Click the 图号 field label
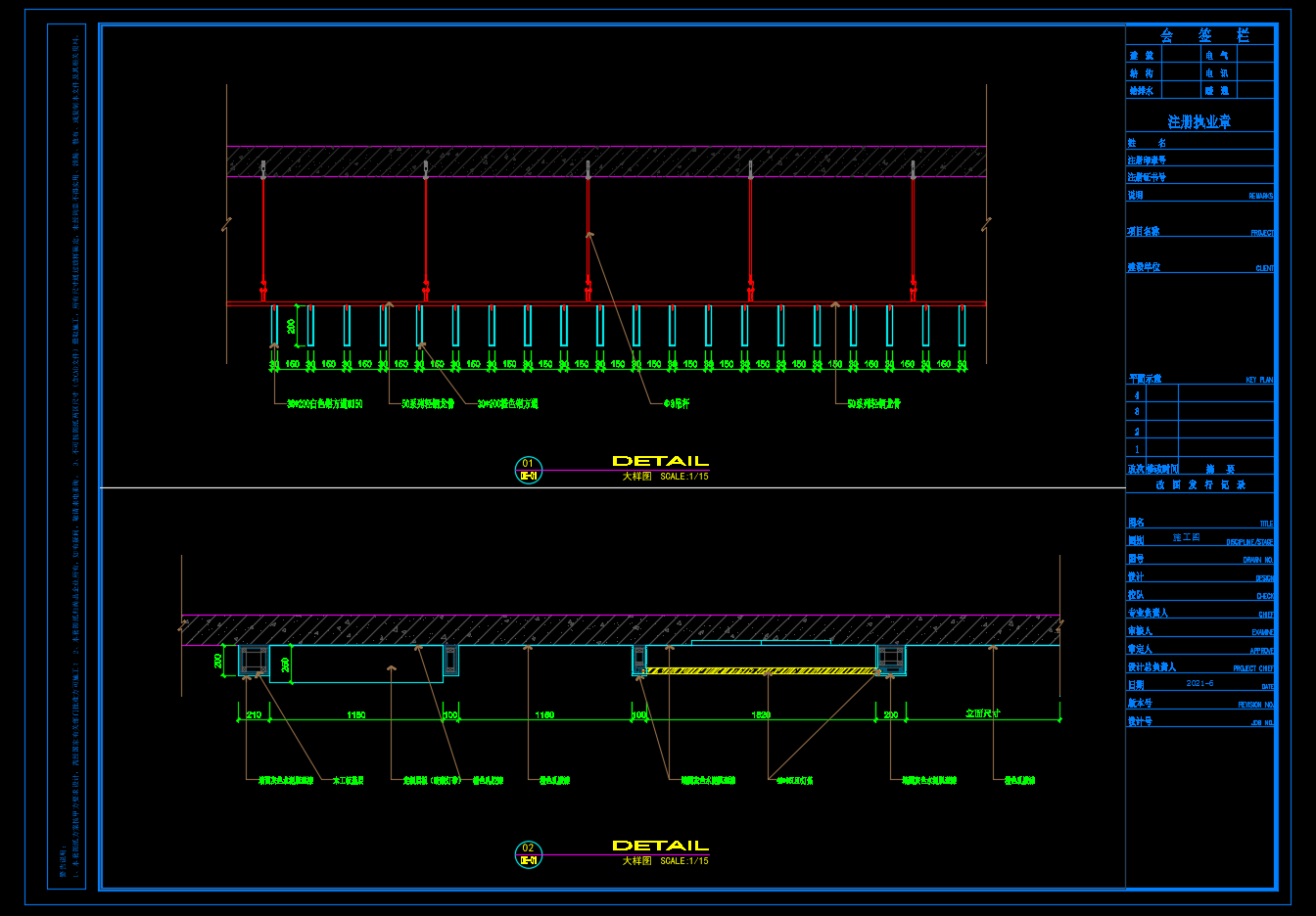The image size is (1316, 916). [x=1136, y=560]
